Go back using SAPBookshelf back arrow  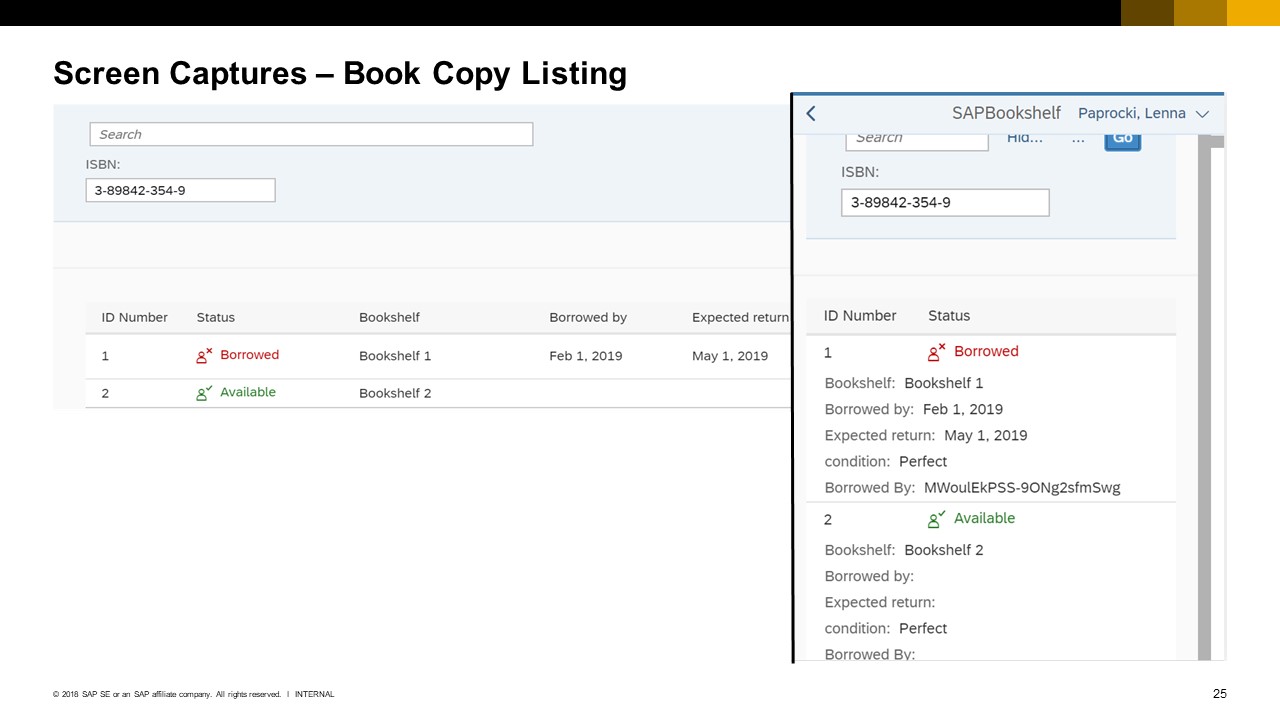click(x=811, y=113)
